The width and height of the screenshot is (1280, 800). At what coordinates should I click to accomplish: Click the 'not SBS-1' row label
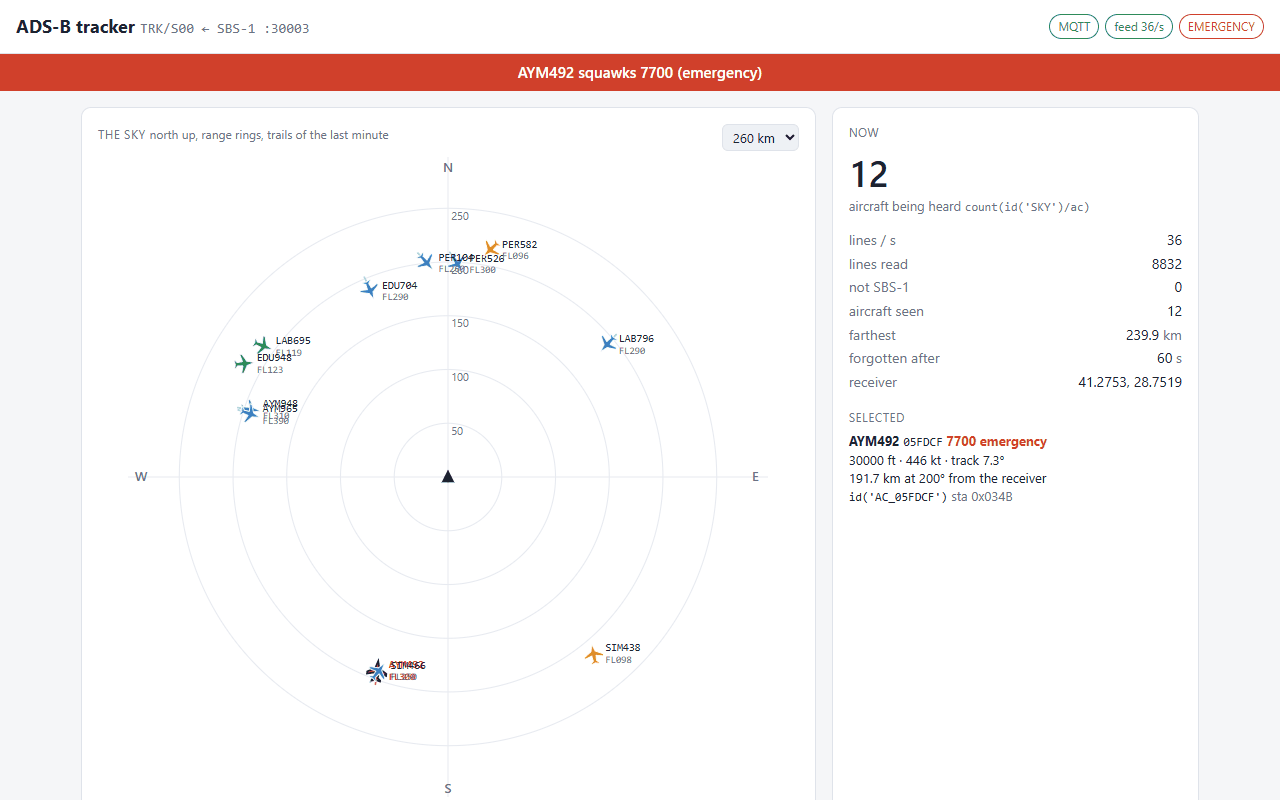coord(879,288)
